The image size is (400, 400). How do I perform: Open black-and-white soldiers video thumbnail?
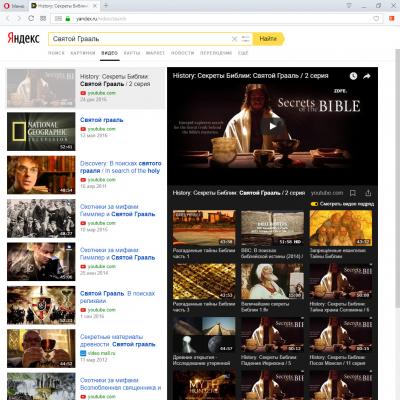click(x=41, y=218)
